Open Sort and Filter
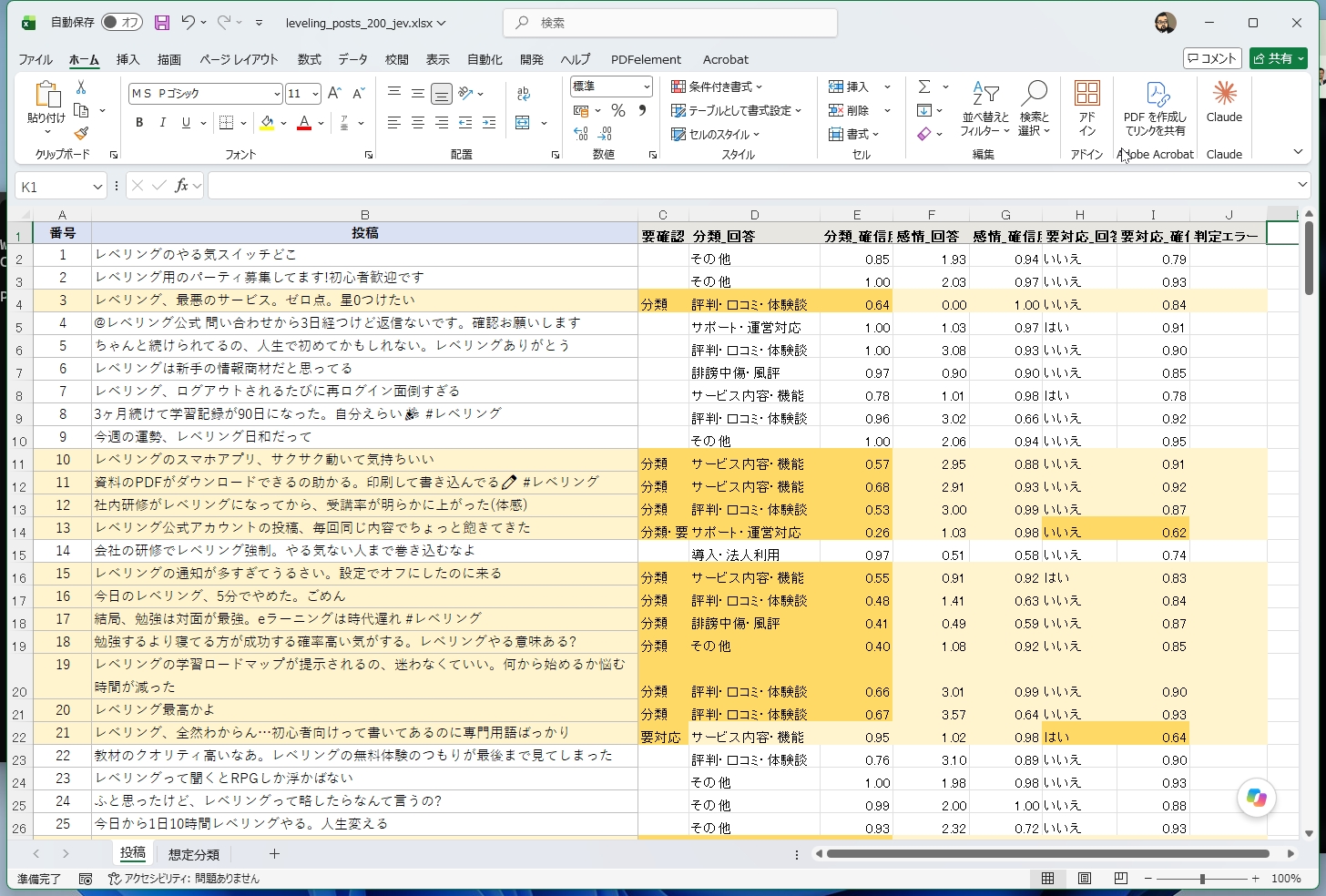This screenshot has width=1326, height=896. 985,107
